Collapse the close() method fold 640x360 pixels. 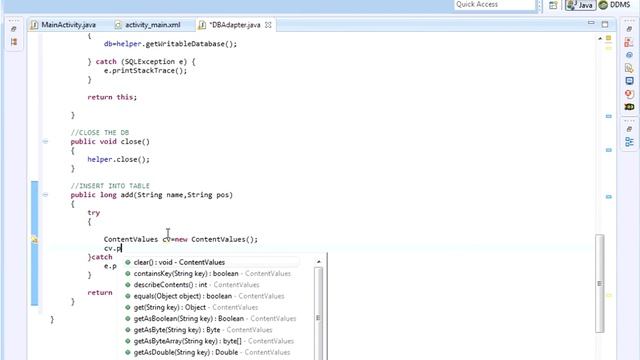pyautogui.click(x=45, y=142)
